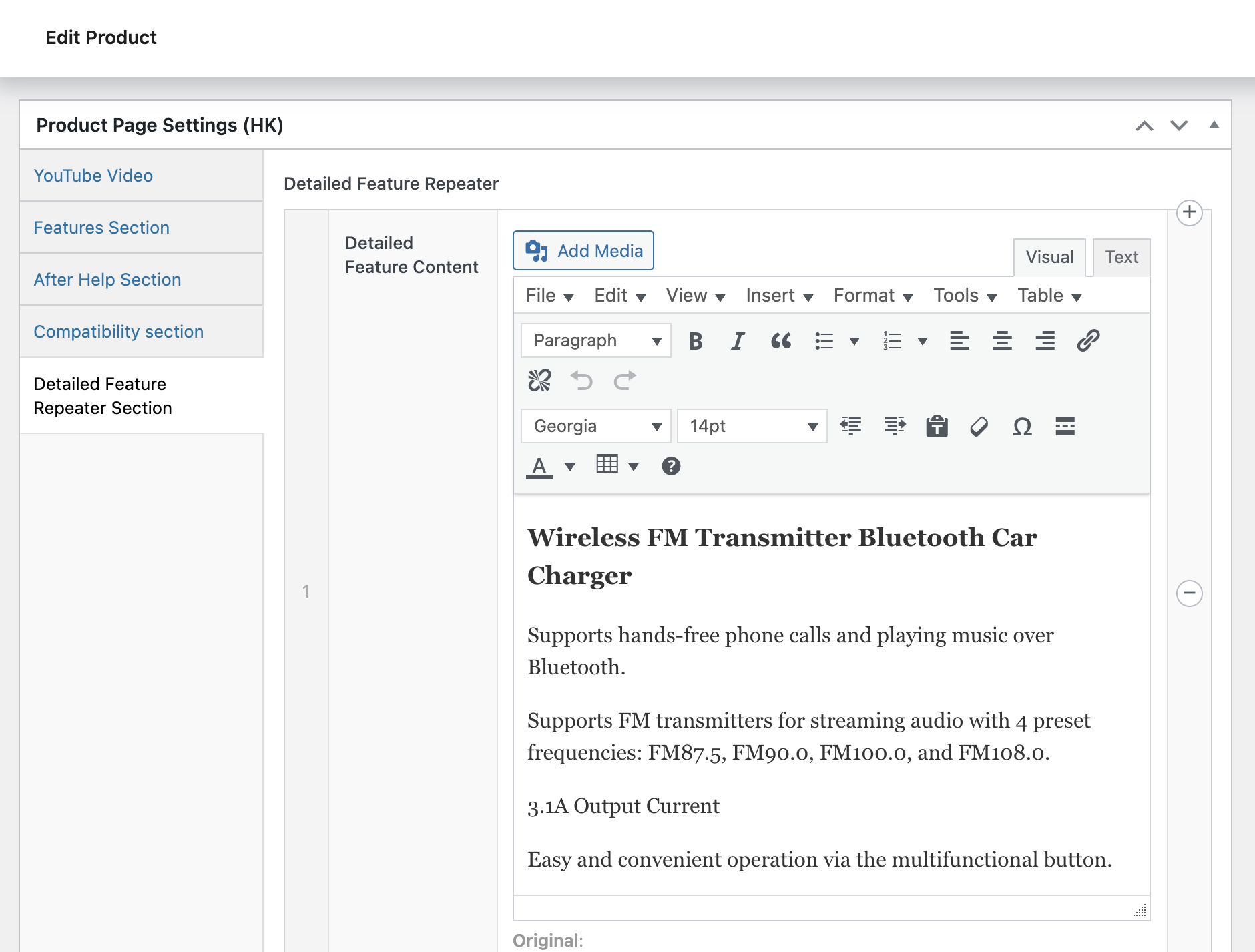Open the Table menu

click(x=1049, y=296)
